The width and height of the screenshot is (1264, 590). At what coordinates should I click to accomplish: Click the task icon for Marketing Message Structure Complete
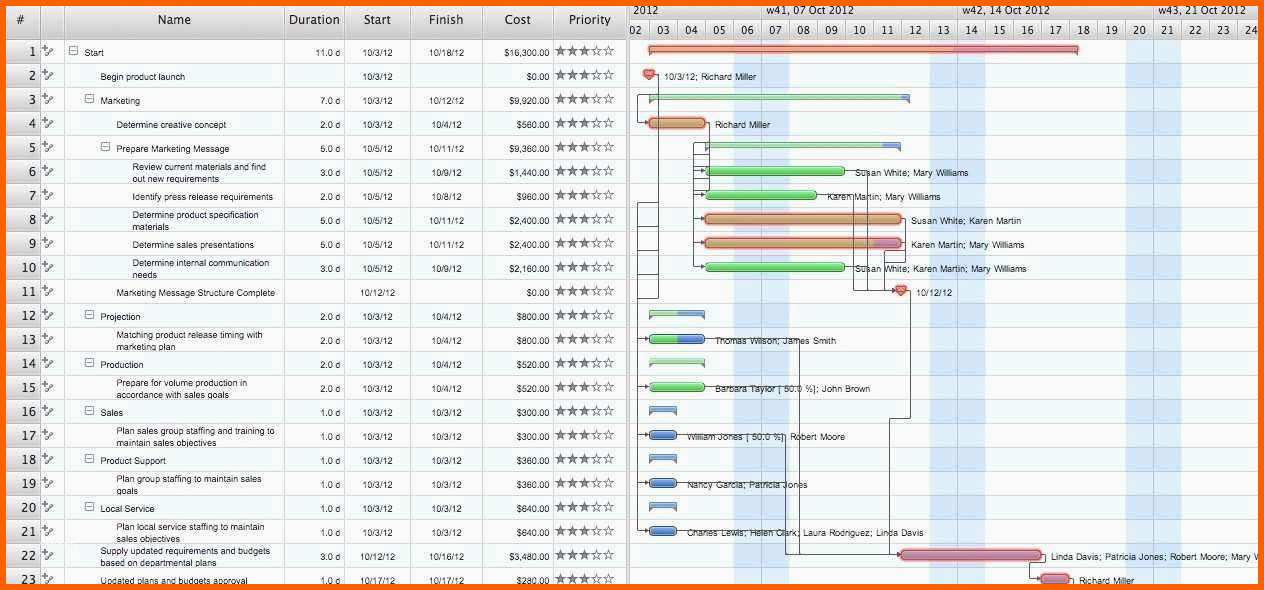click(x=48, y=291)
